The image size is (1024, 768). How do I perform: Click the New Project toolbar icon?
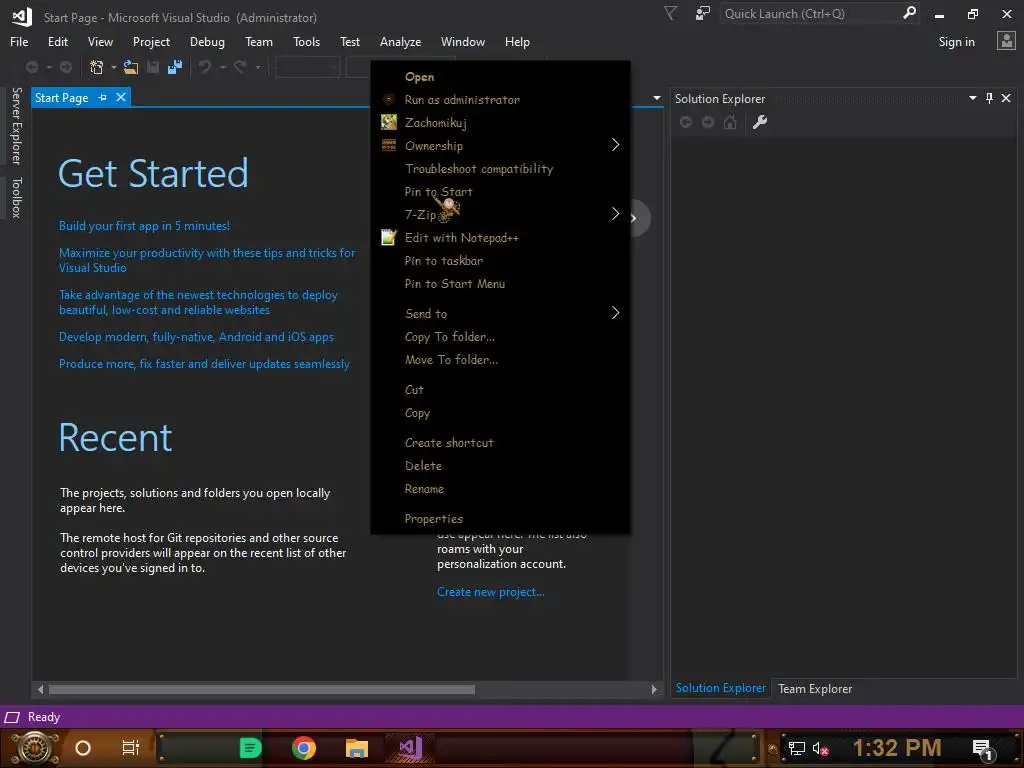tap(97, 67)
